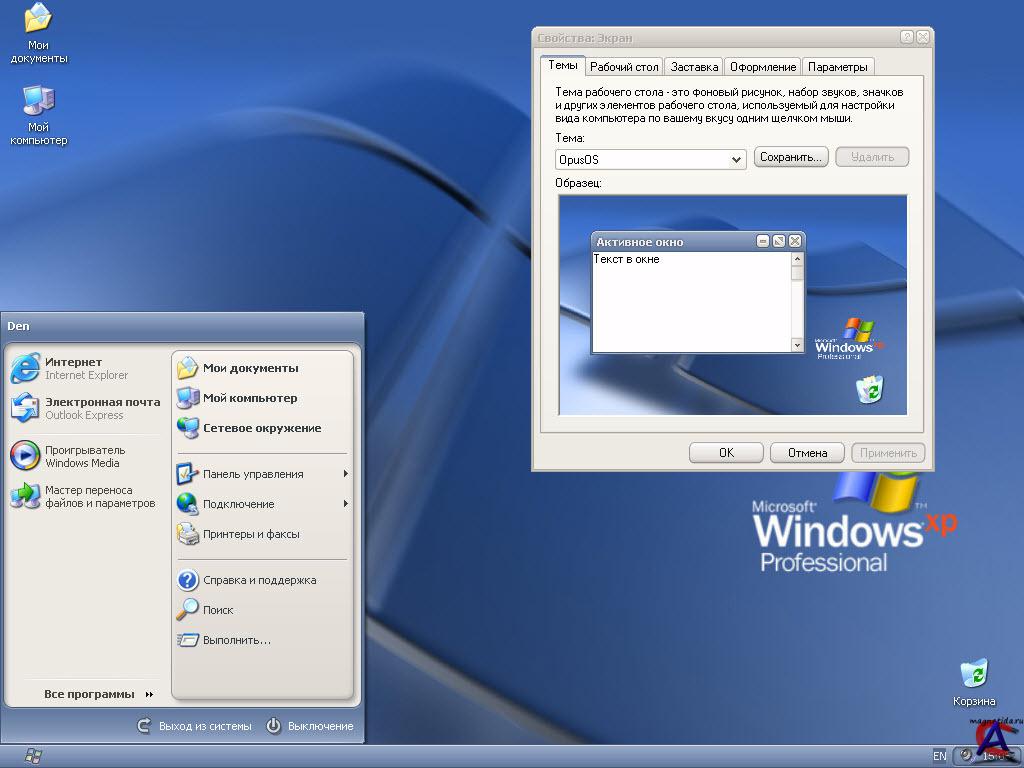Select the Мой компьютер desktop icon
The height and width of the screenshot is (768, 1024).
(x=38, y=115)
